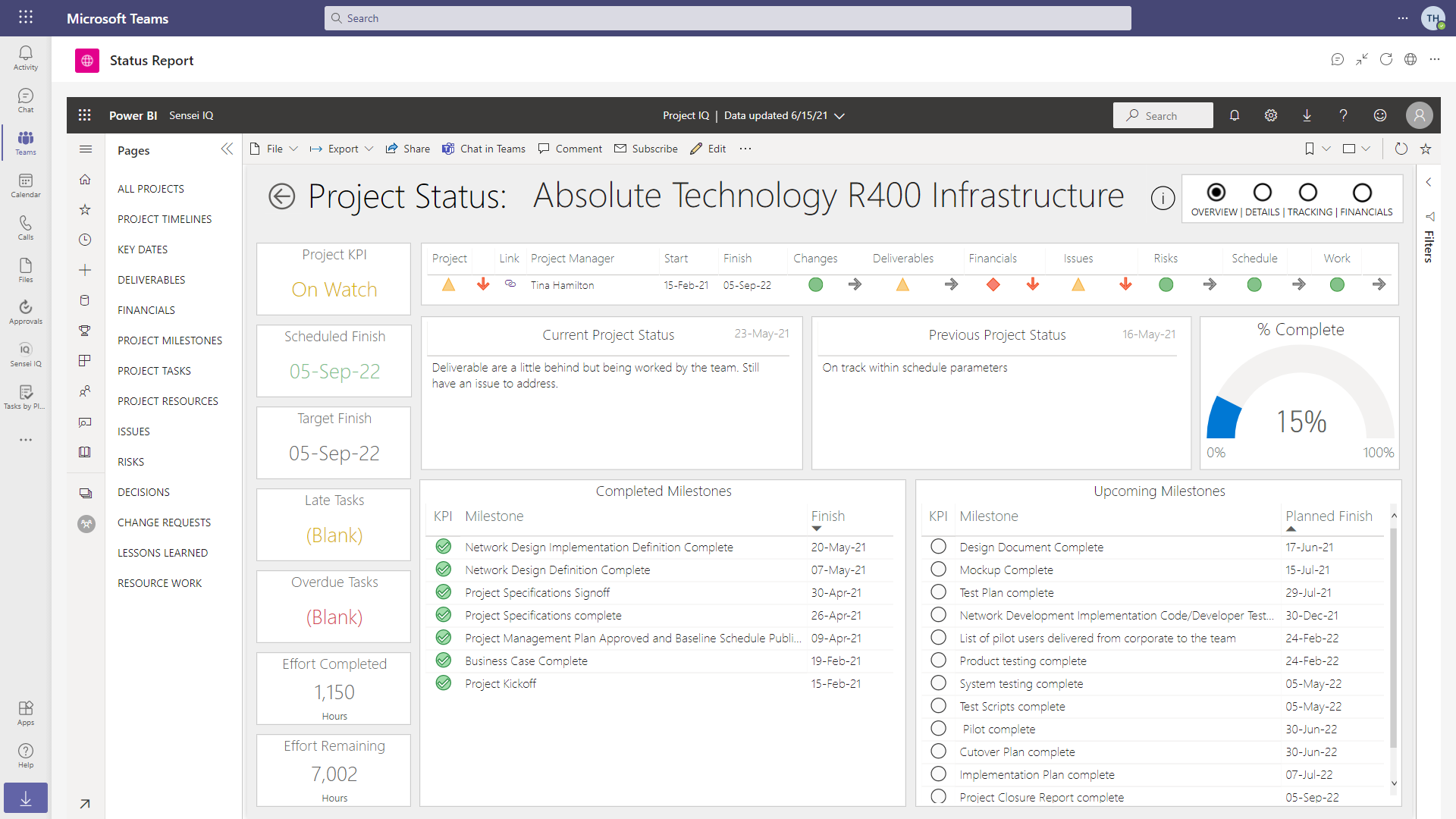The image size is (1456, 819).
Task: Click the download button in Teams sidebar
Action: tap(26, 798)
